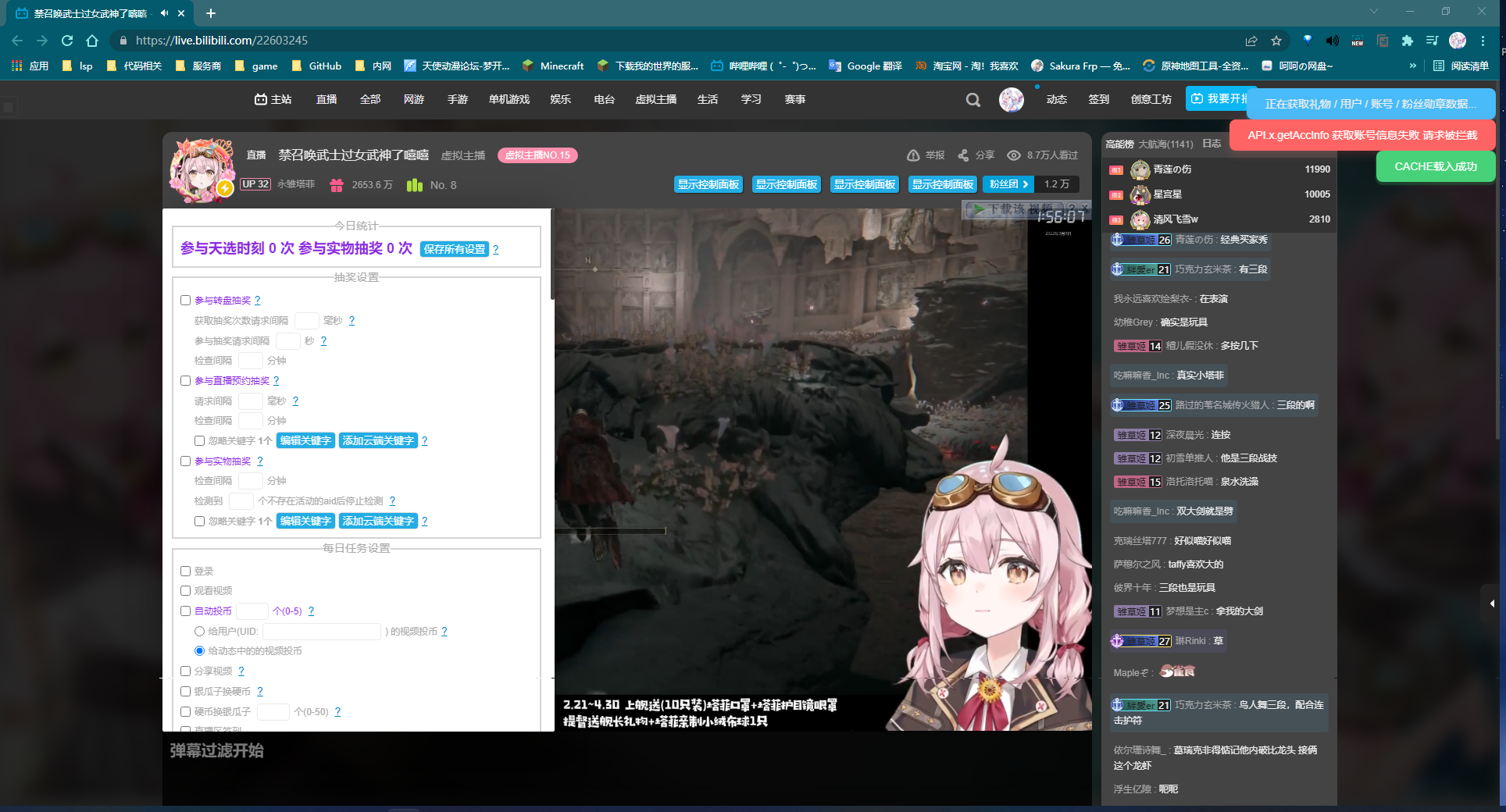This screenshot has height=812, width=1506.
Task: Enable 参与转盘抽奖 checkbox
Action: 186,301
